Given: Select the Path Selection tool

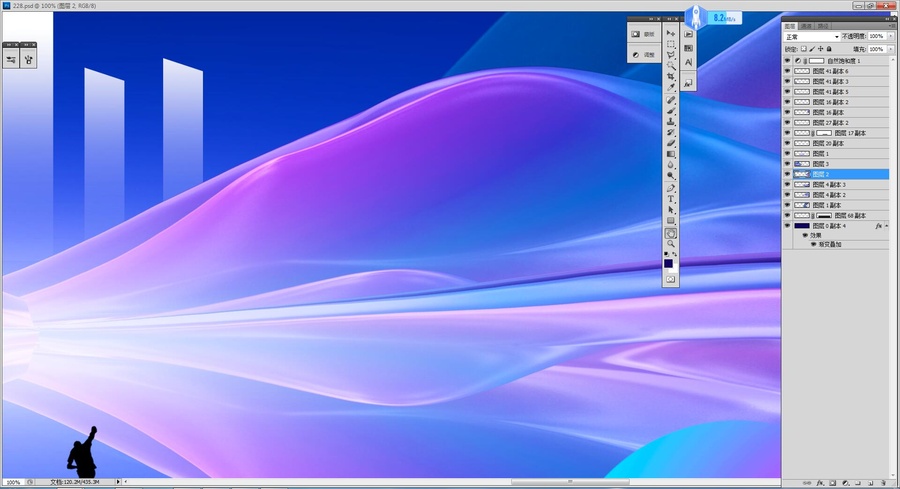Looking at the screenshot, I should (x=670, y=210).
